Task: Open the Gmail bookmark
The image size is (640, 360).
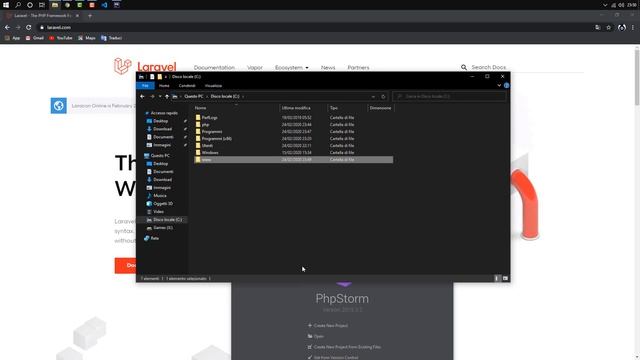Action: coord(35,38)
